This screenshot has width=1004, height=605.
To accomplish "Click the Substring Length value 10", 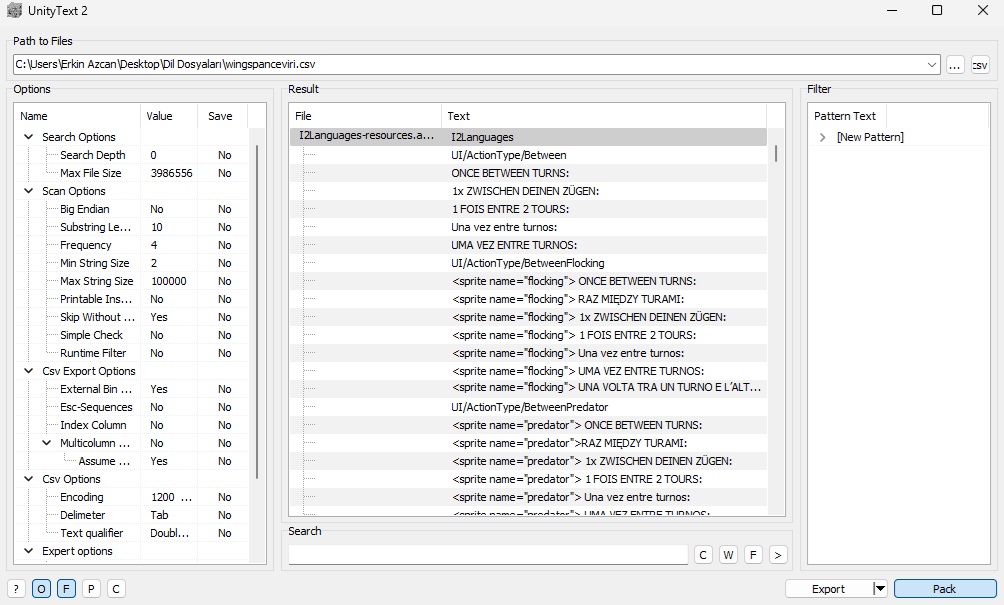I will (x=157, y=227).
